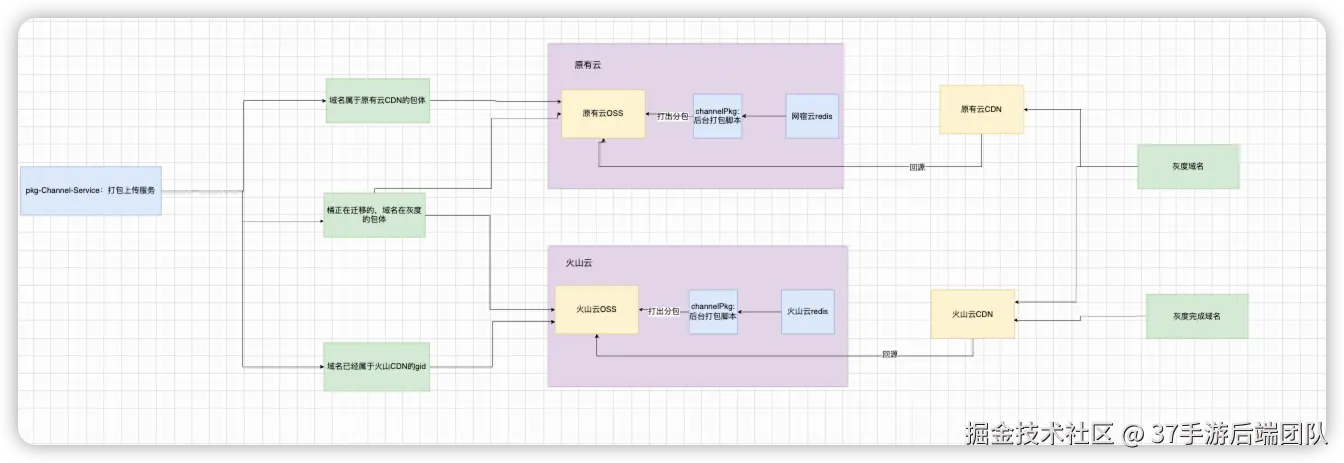
Task: Click the 域名属于原有云CDN的包体 green box
Action: pyautogui.click(x=377, y=101)
